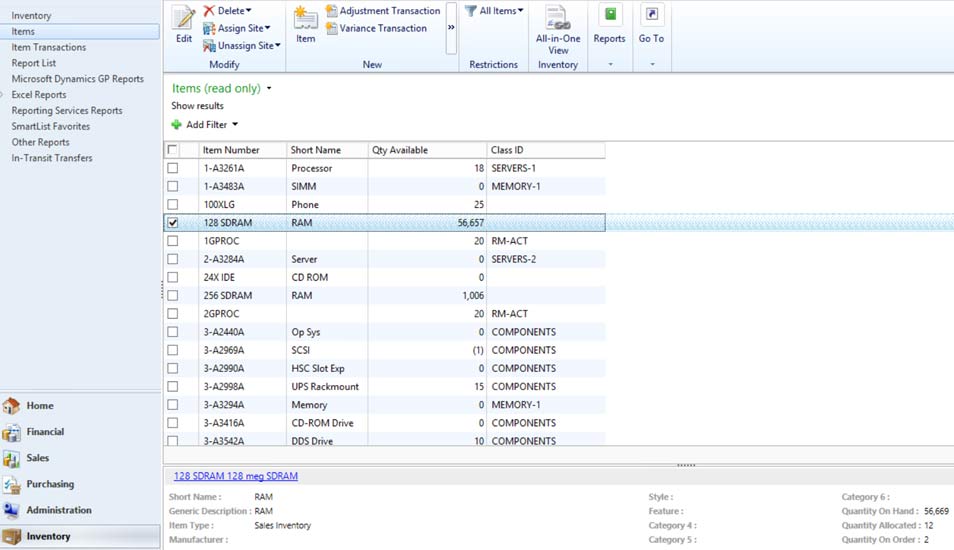The width and height of the screenshot is (954, 550).
Task: Click the navigation pane vertical splitter grip
Action: coord(162,290)
